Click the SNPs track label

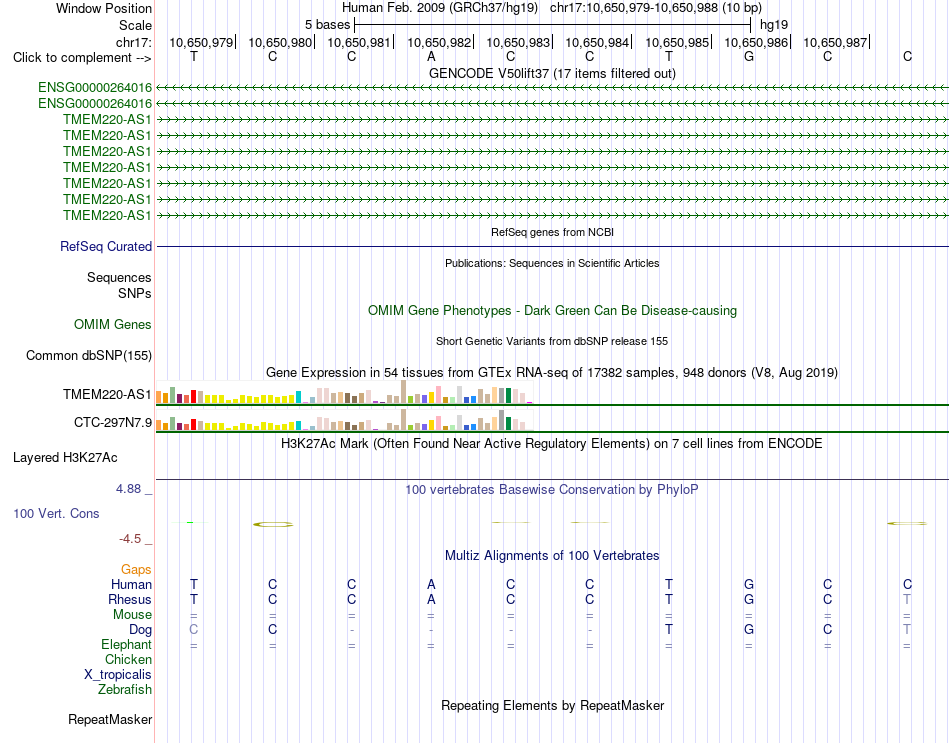point(135,293)
